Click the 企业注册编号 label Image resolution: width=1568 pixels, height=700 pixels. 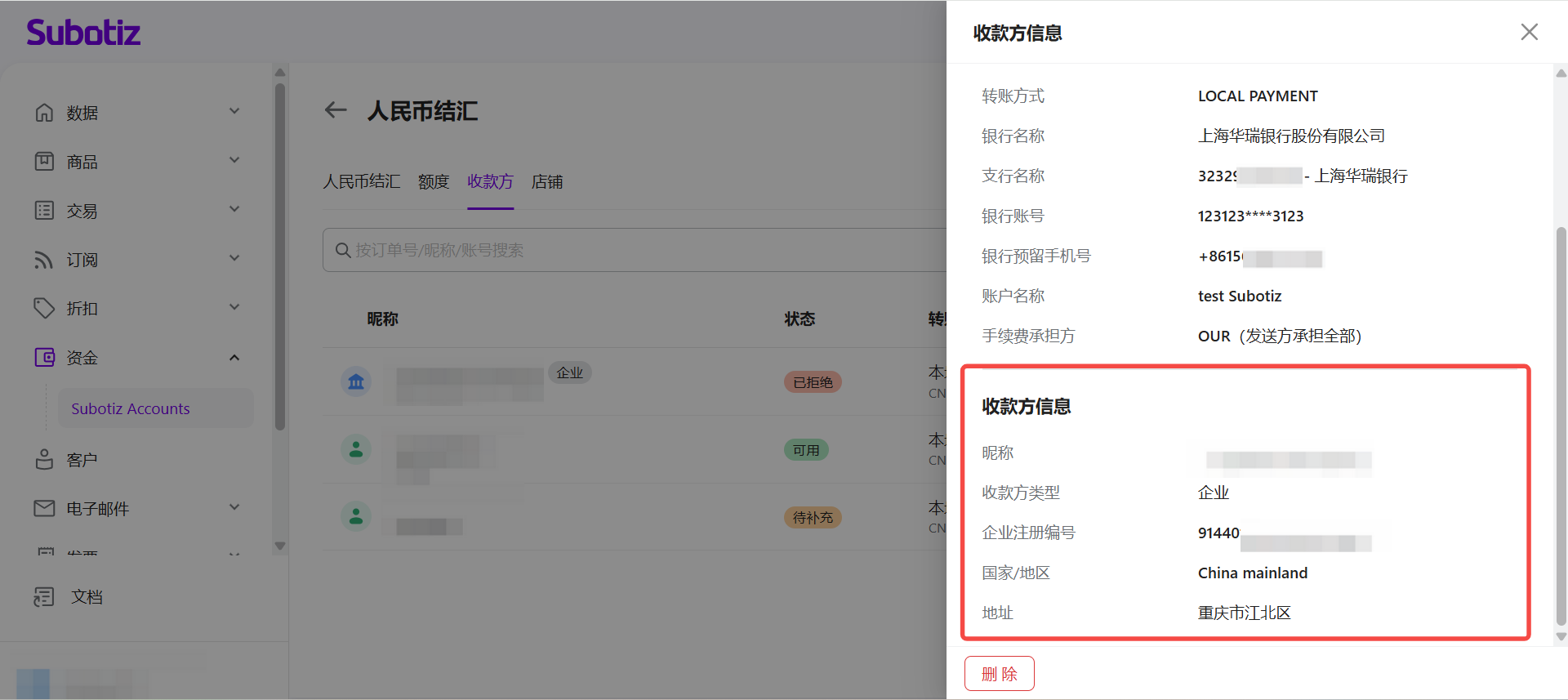point(1029,533)
